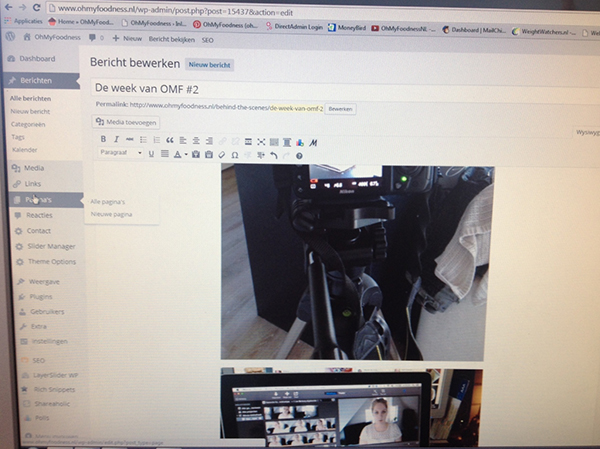The image size is (600, 449).
Task: Open the Media sidebar menu
Action: [x=34, y=168]
